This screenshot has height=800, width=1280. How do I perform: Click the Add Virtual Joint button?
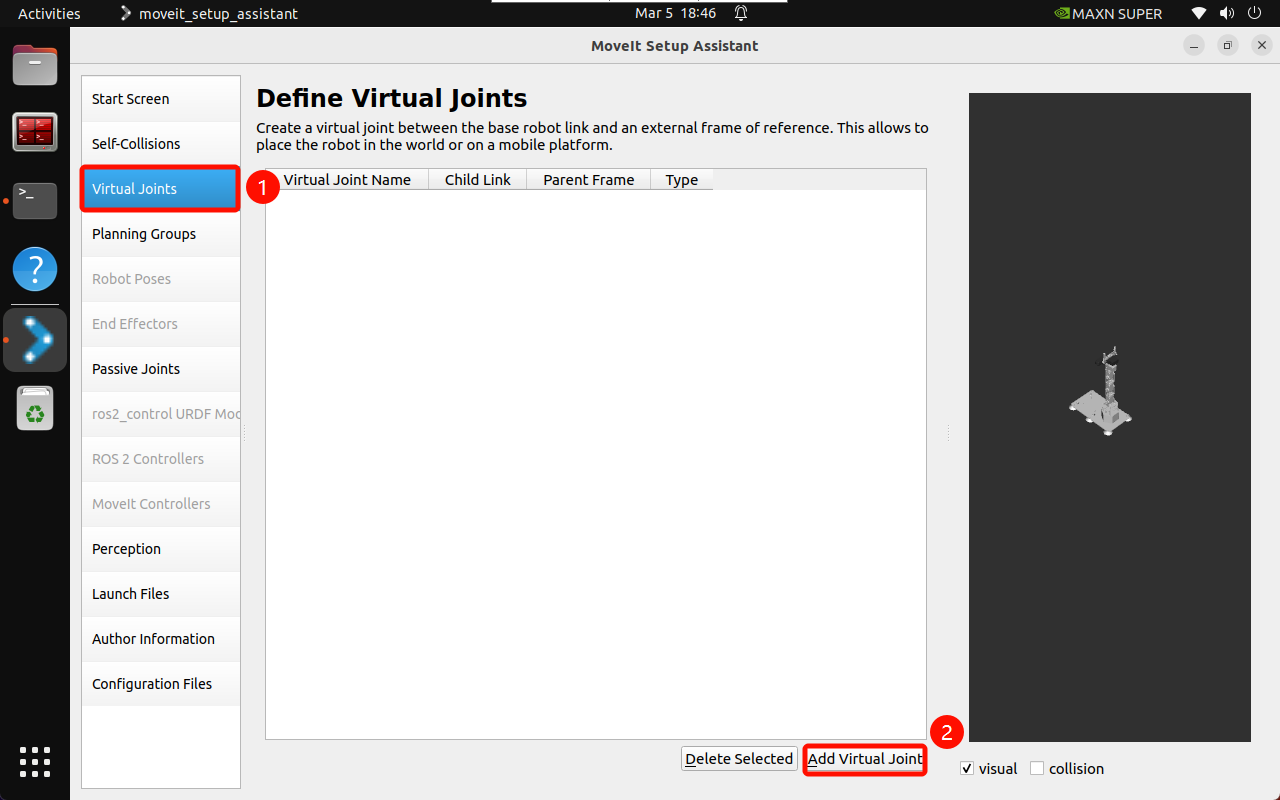(865, 759)
